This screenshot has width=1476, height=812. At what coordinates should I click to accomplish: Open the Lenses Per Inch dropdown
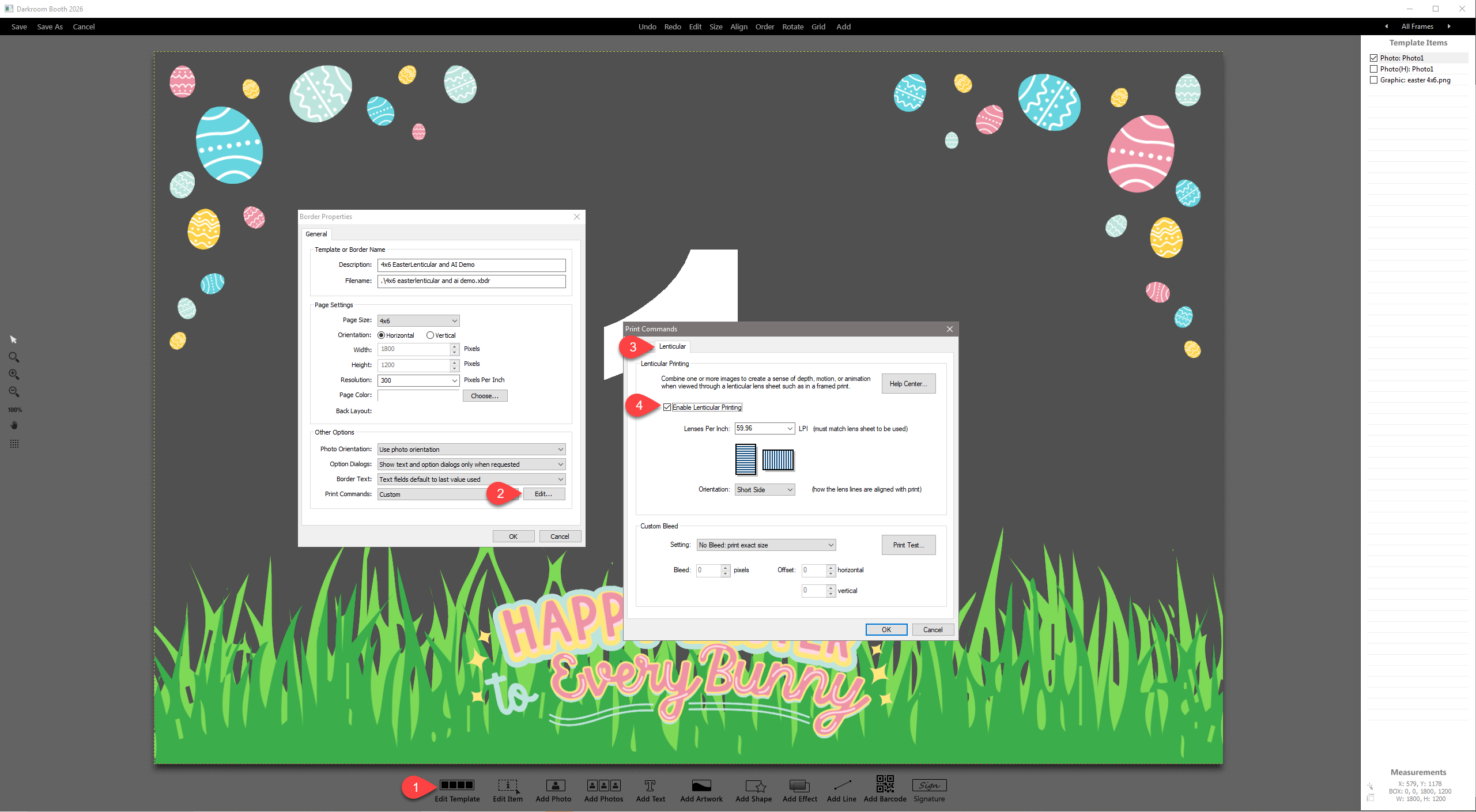coord(790,429)
